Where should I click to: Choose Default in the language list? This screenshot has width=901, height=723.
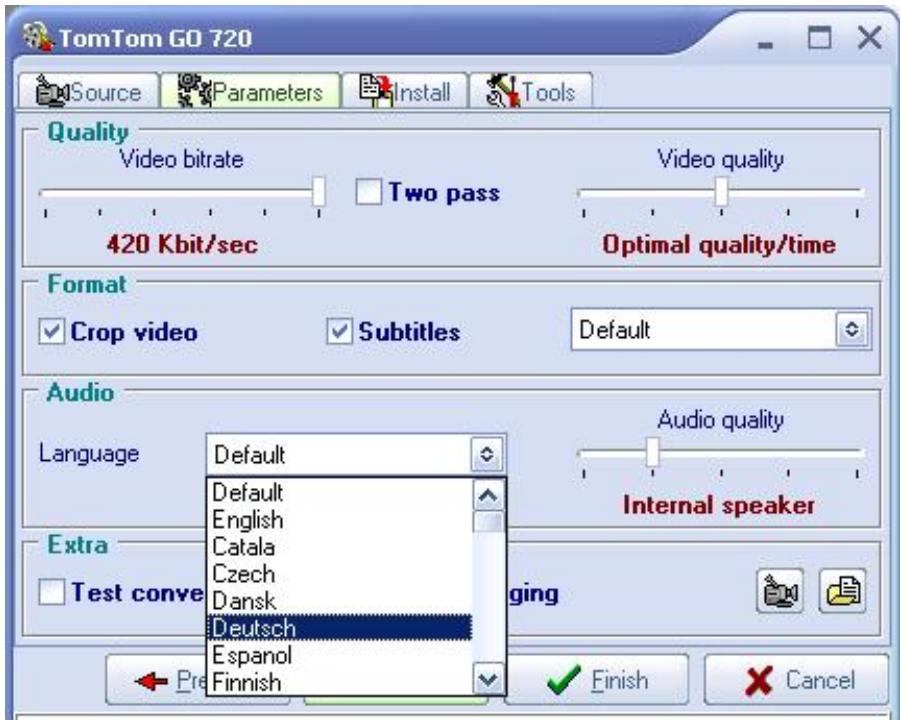click(339, 493)
